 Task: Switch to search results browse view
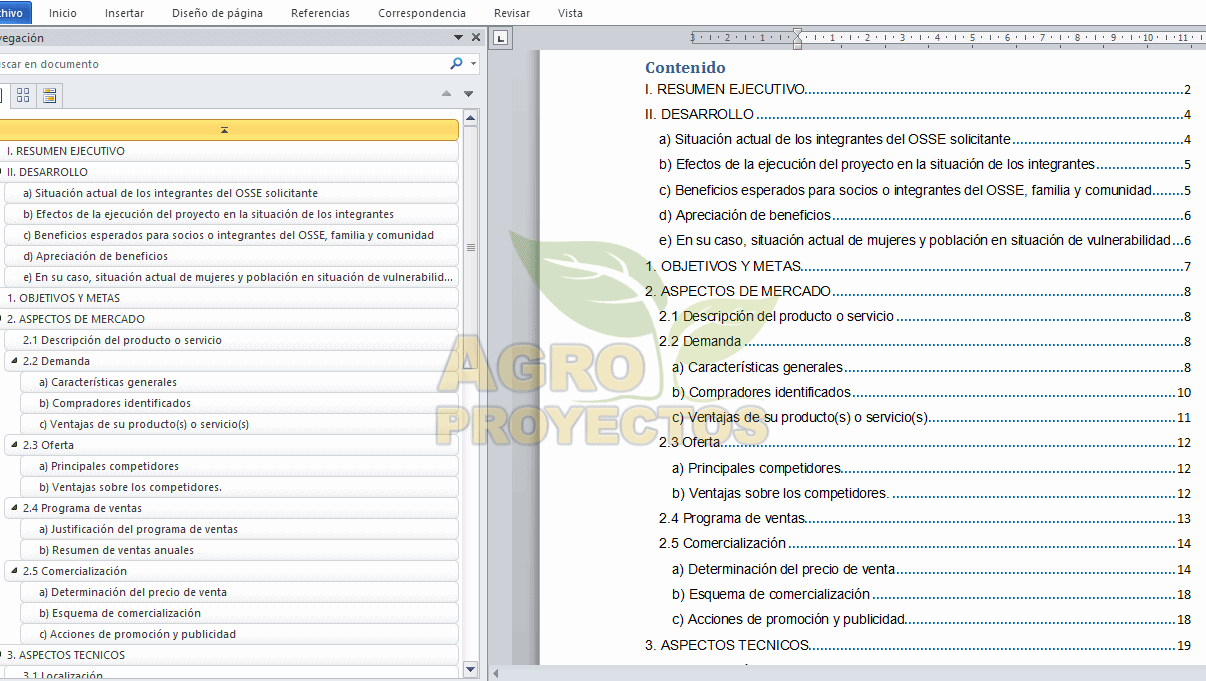(x=49, y=95)
